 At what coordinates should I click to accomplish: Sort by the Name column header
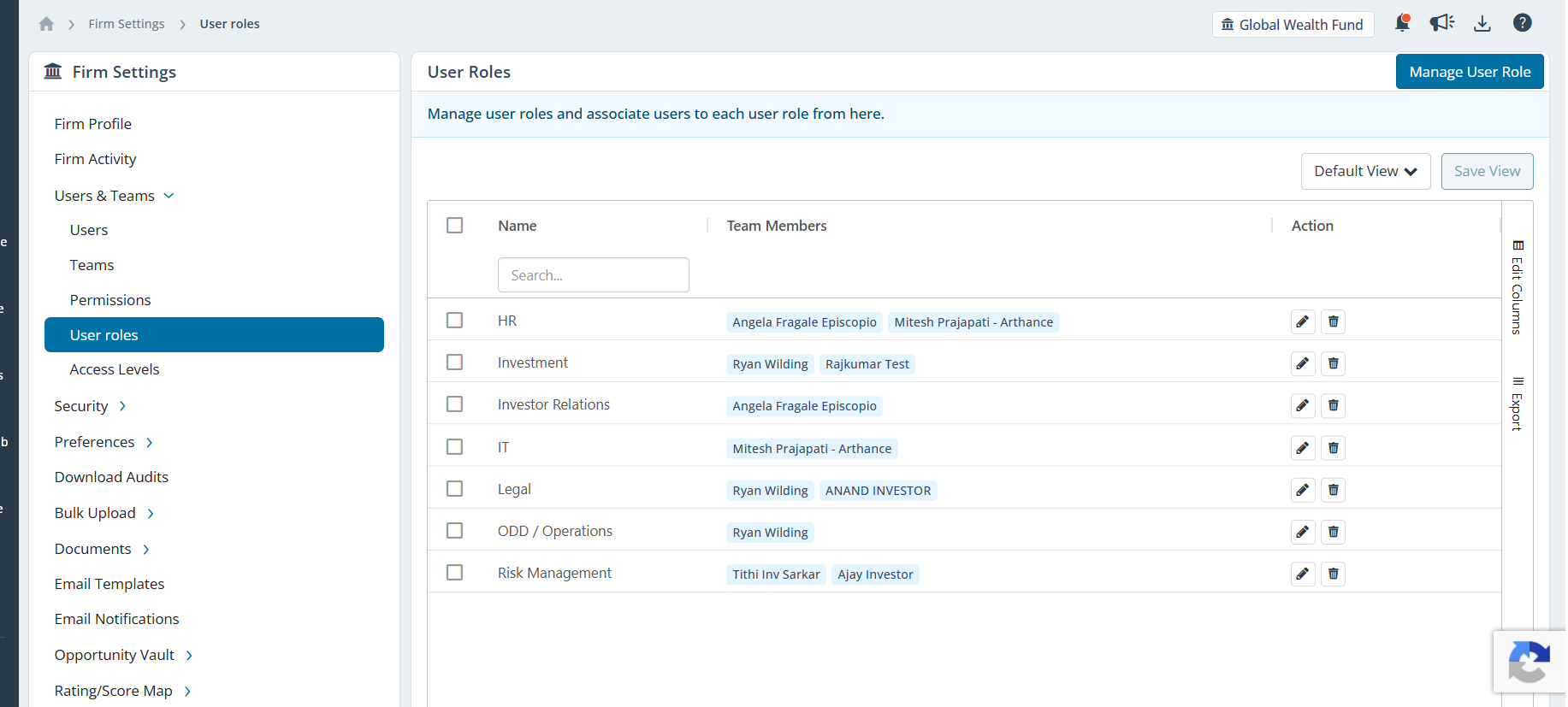tap(518, 226)
